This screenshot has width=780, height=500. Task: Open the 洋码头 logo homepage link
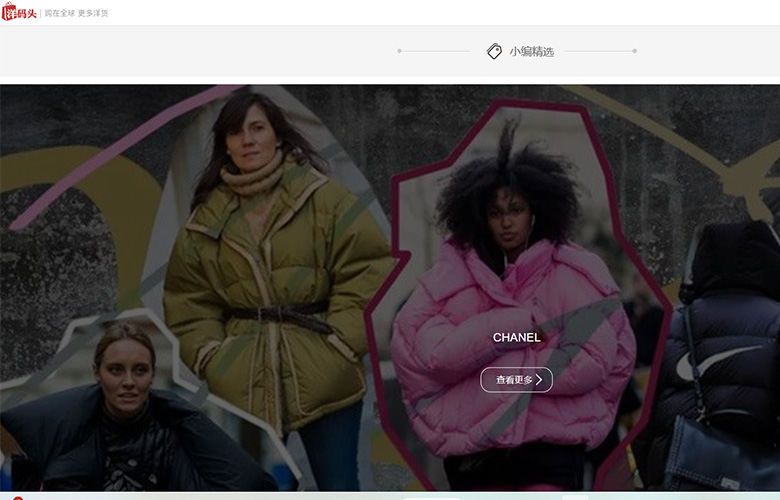pos(19,12)
